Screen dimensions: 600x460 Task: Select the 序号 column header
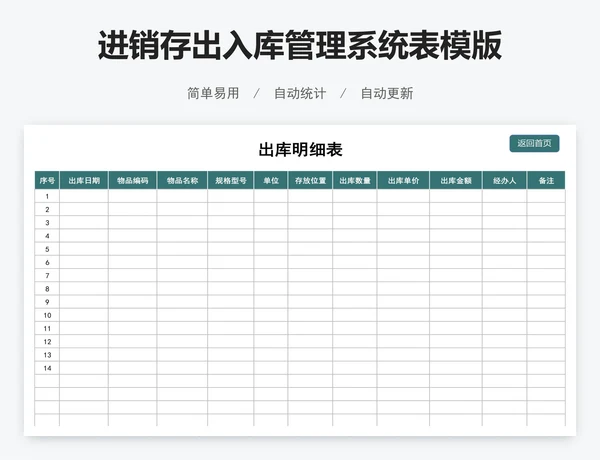(47, 181)
